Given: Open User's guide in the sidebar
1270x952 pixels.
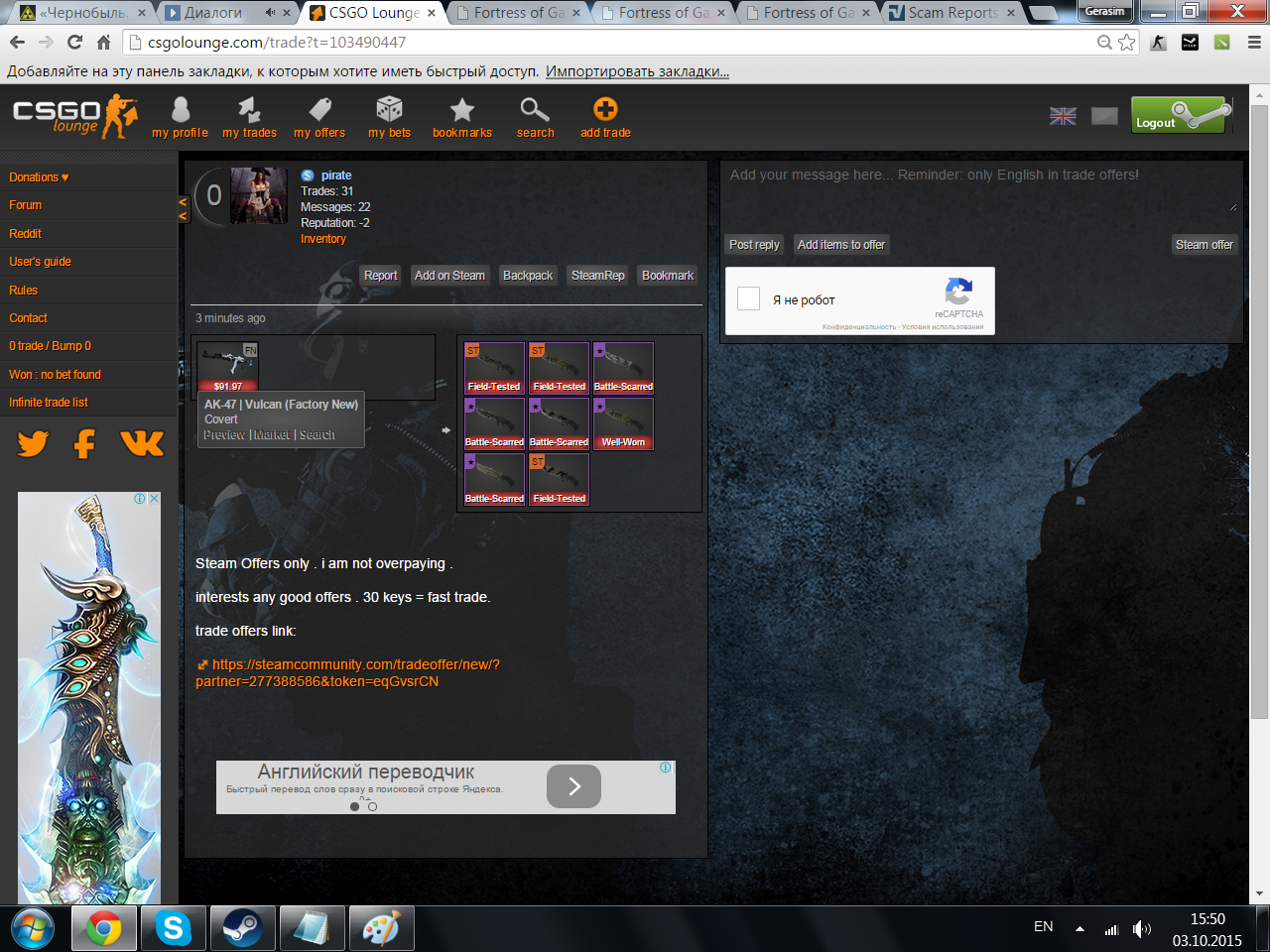Looking at the screenshot, I should point(40,262).
